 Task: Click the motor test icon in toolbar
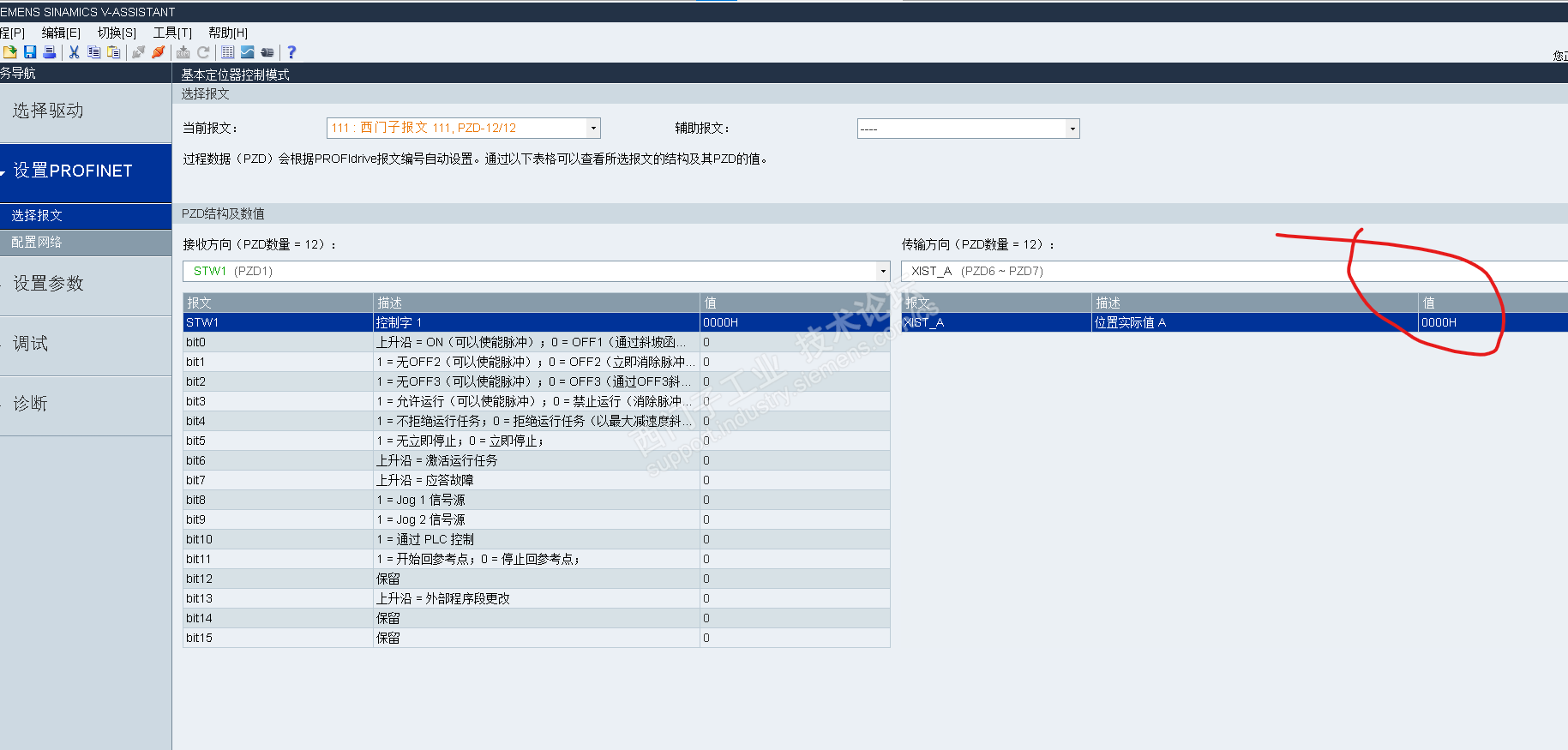tap(267, 52)
